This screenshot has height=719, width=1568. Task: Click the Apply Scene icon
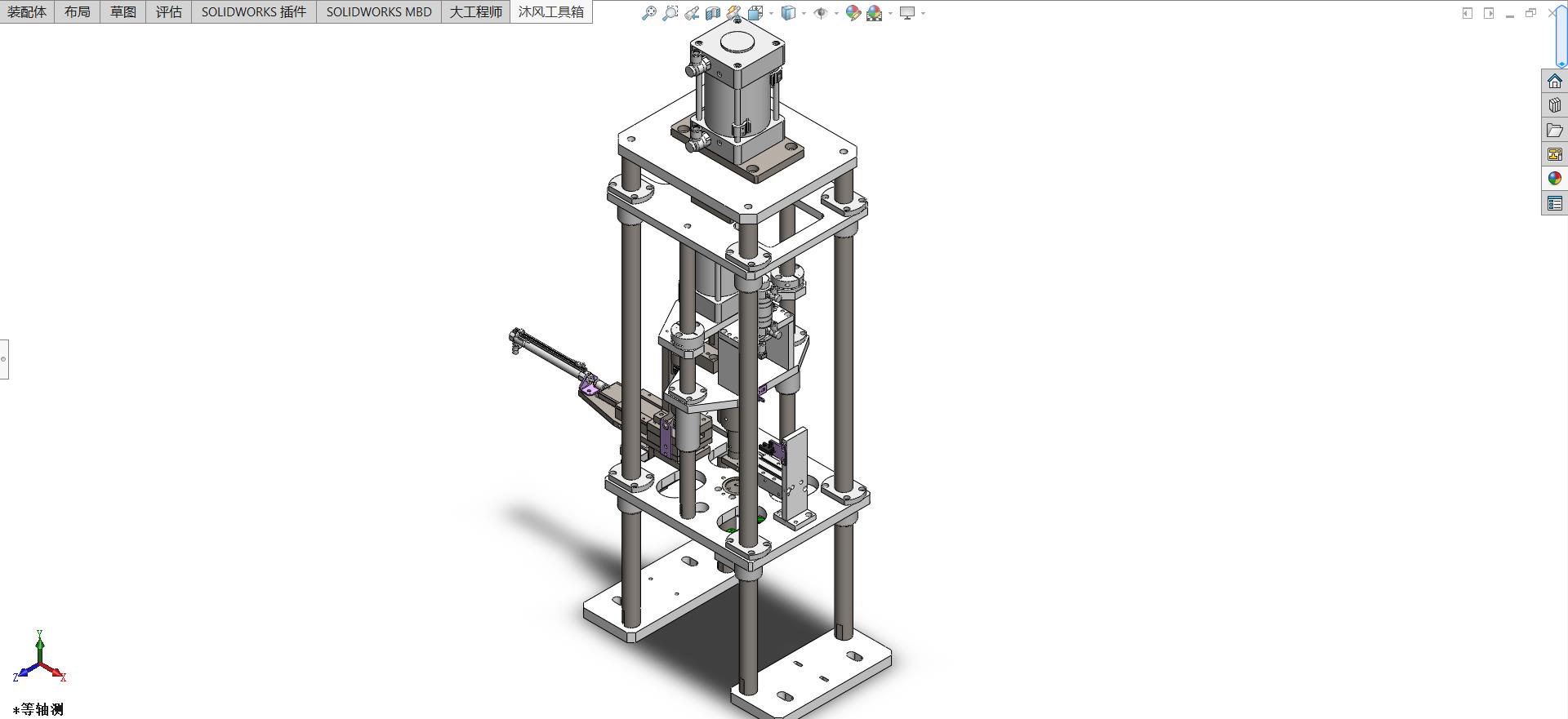[875, 13]
